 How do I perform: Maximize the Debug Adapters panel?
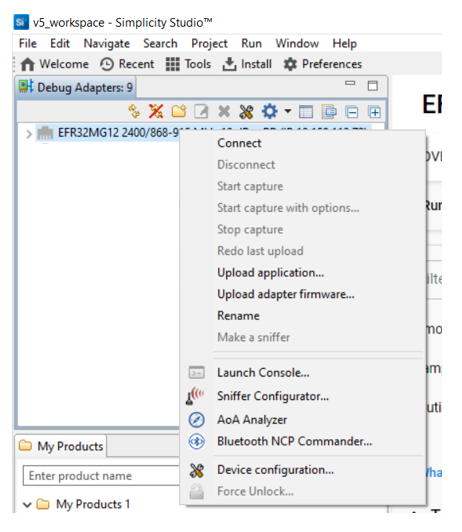(x=373, y=86)
